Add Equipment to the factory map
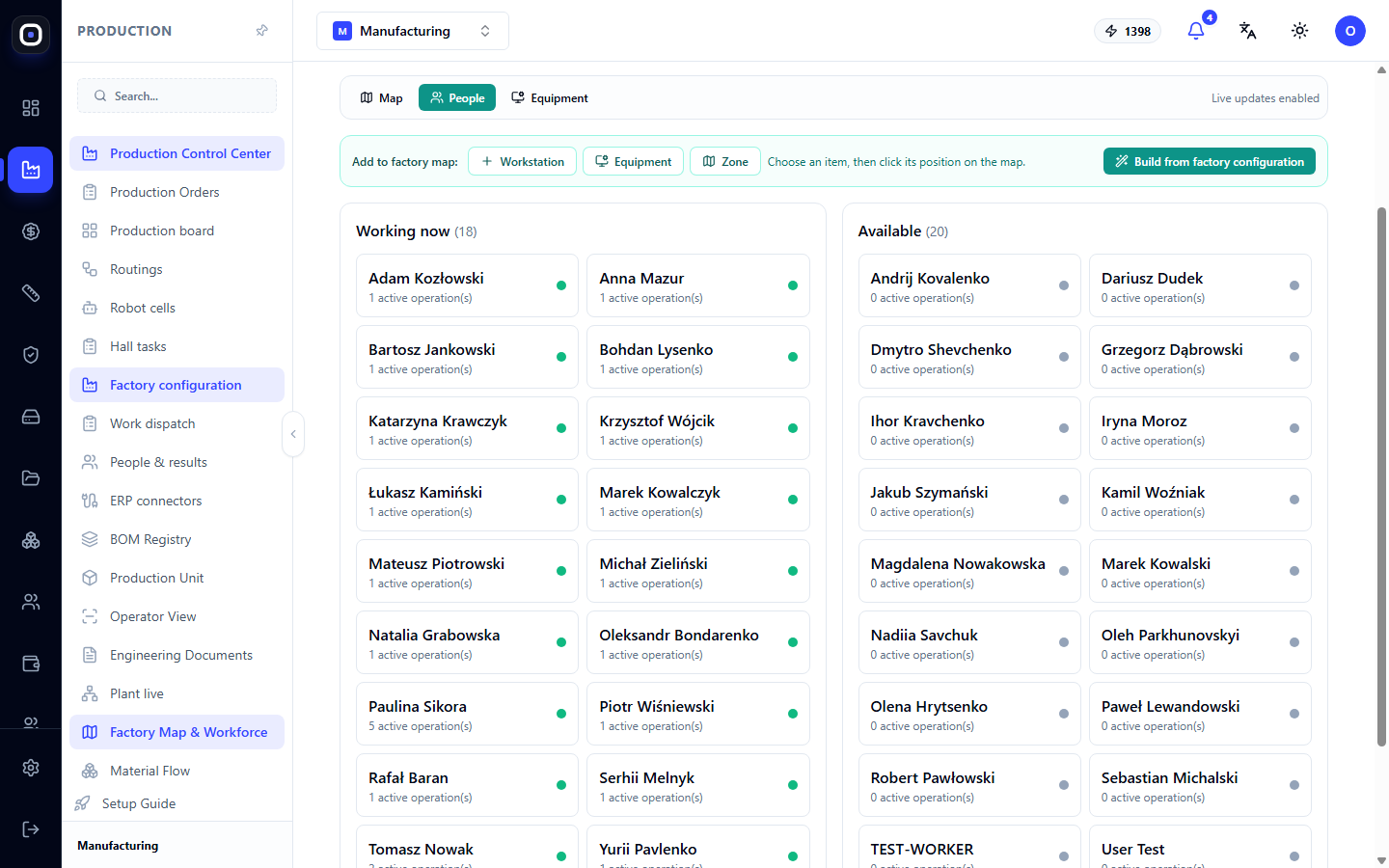1389x868 pixels. pyautogui.click(x=634, y=161)
